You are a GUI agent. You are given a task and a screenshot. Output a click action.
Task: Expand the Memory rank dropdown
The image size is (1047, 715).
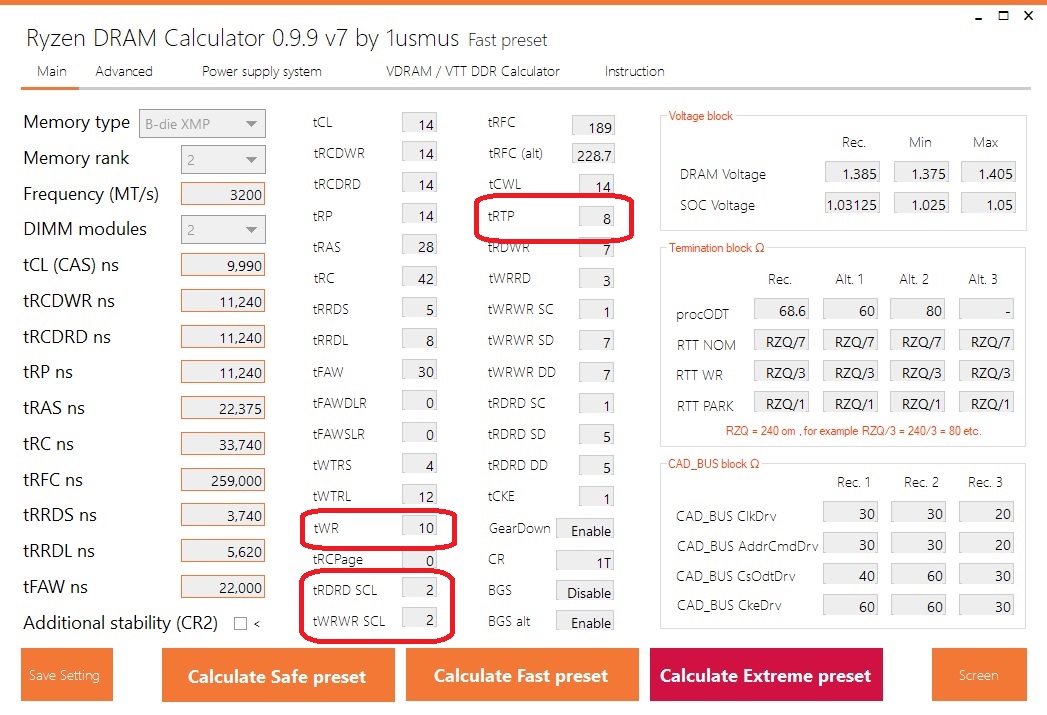pyautogui.click(x=223, y=159)
